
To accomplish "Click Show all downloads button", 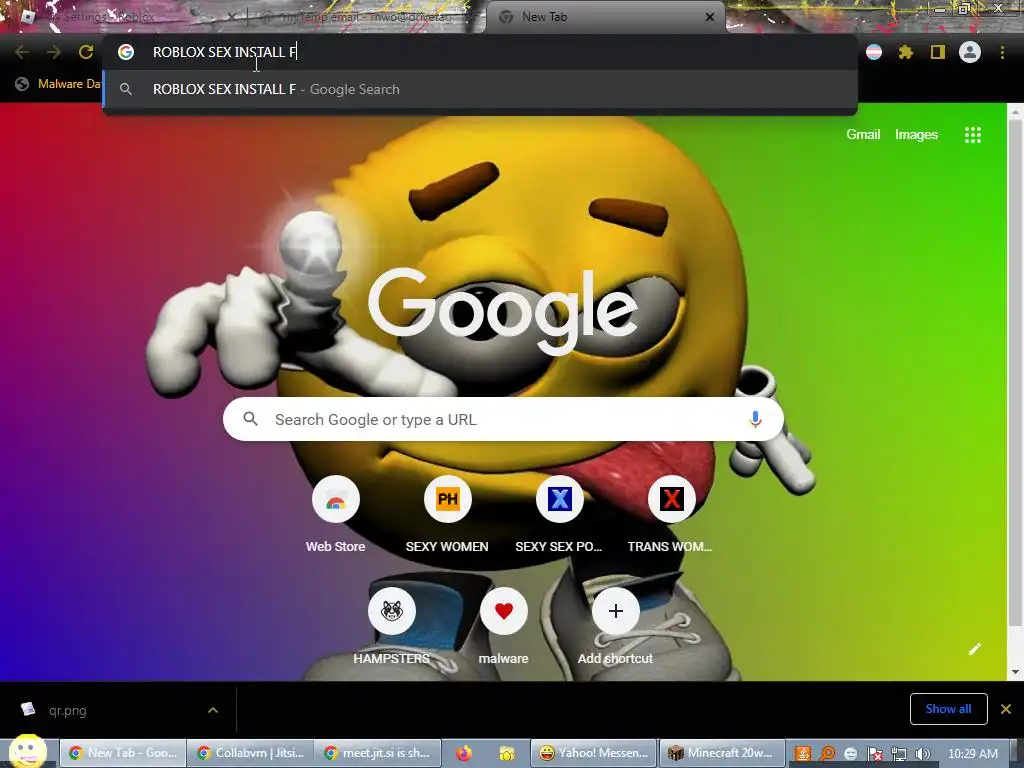I will click(x=948, y=709).
